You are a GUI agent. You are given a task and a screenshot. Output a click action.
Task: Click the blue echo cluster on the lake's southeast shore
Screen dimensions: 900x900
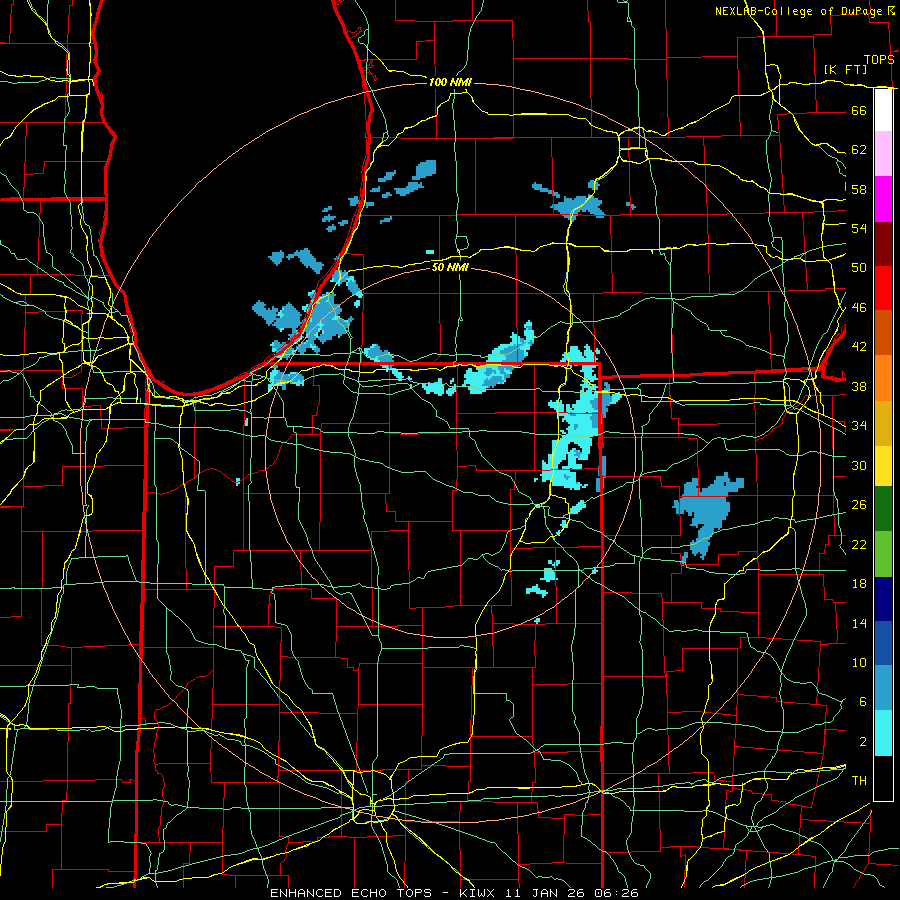point(307,321)
